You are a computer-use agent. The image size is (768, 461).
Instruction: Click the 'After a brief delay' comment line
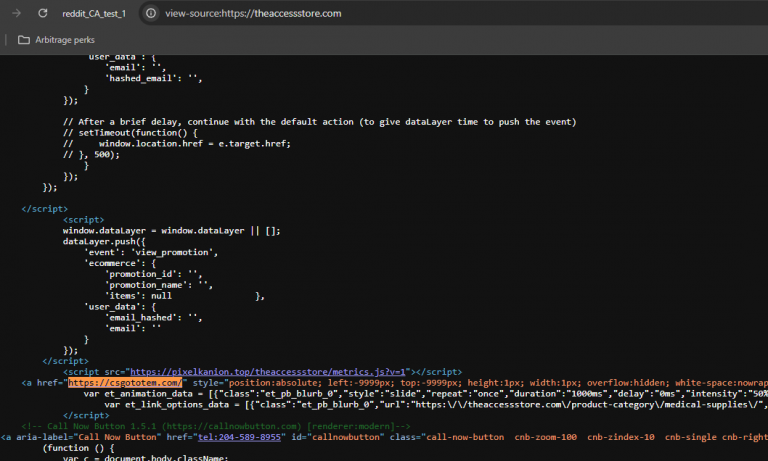pos(319,121)
